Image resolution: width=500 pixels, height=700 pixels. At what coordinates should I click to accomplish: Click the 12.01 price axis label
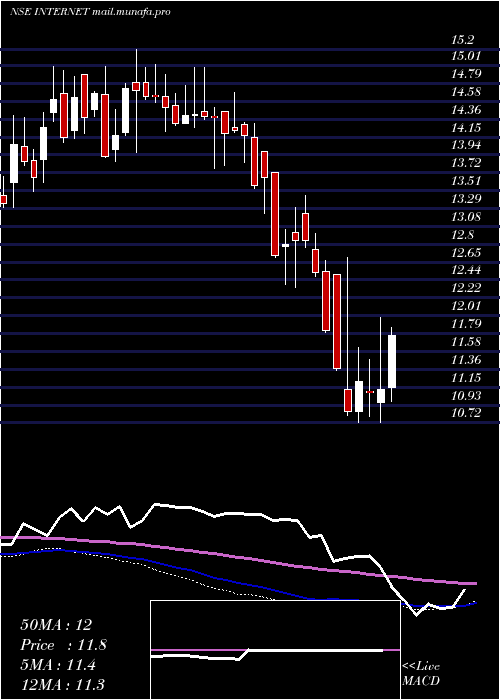tap(466, 306)
